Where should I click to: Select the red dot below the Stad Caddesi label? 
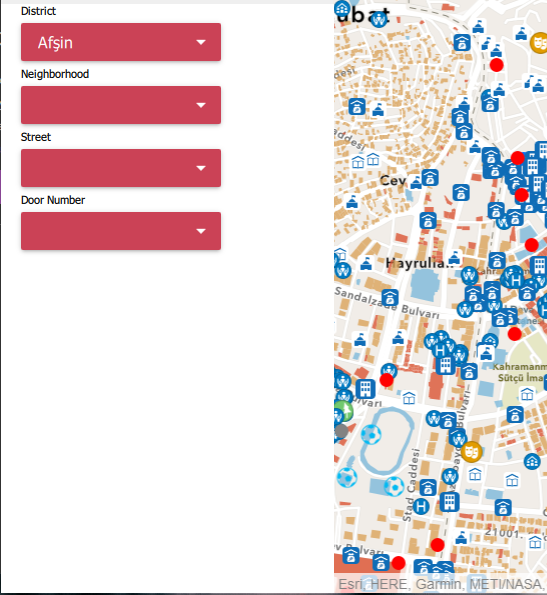click(x=437, y=545)
